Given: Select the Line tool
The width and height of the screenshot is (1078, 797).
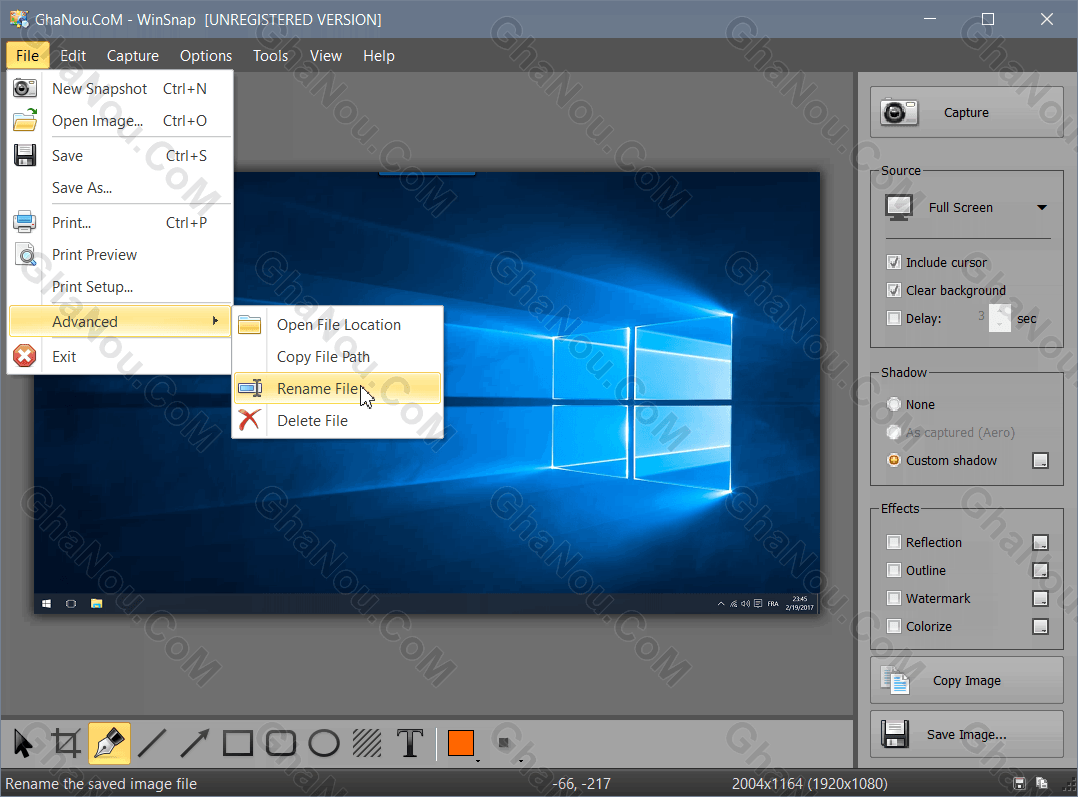Looking at the screenshot, I should coord(152,743).
